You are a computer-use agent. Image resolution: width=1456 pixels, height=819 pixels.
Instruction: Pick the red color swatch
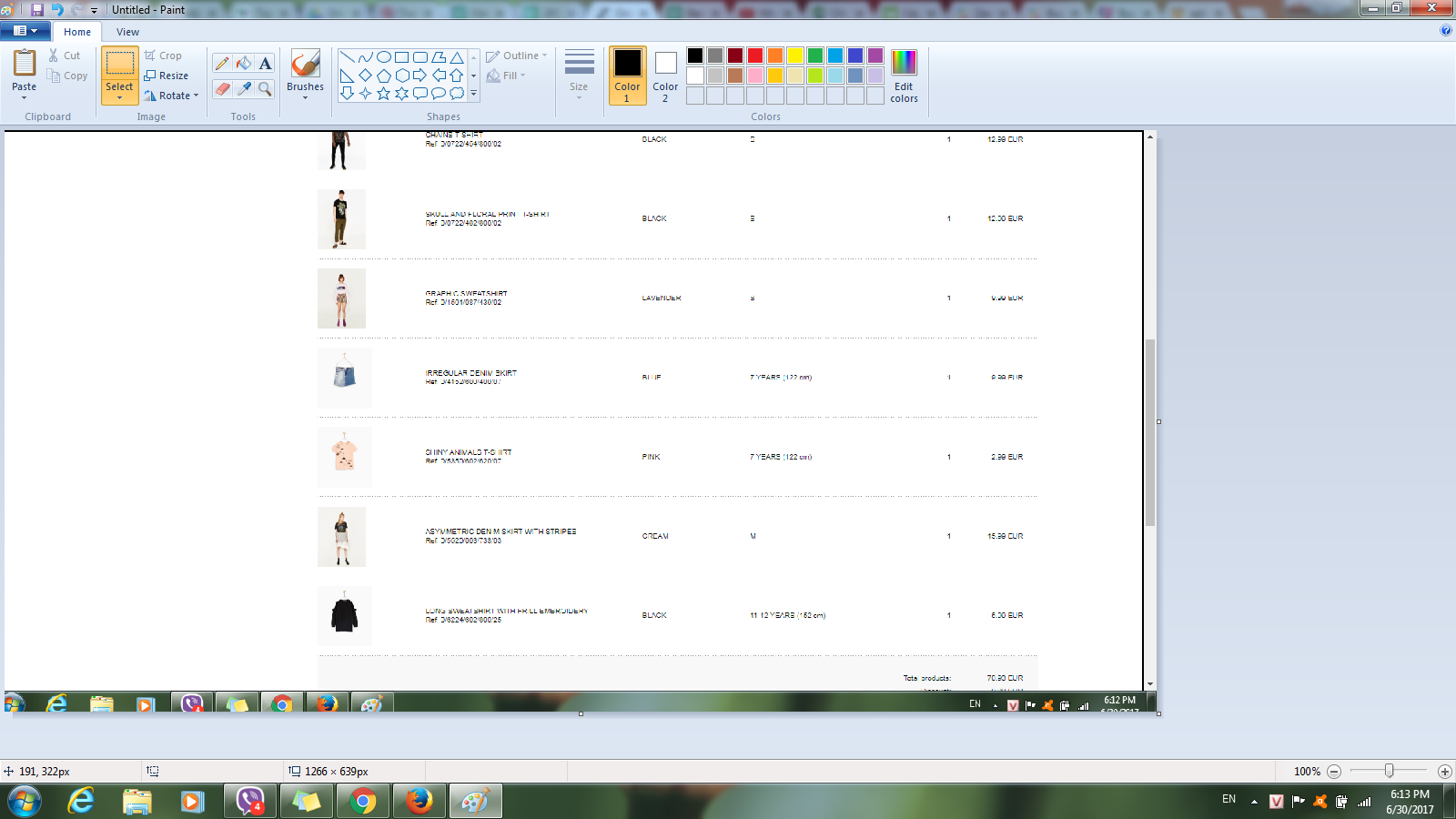pos(755,56)
